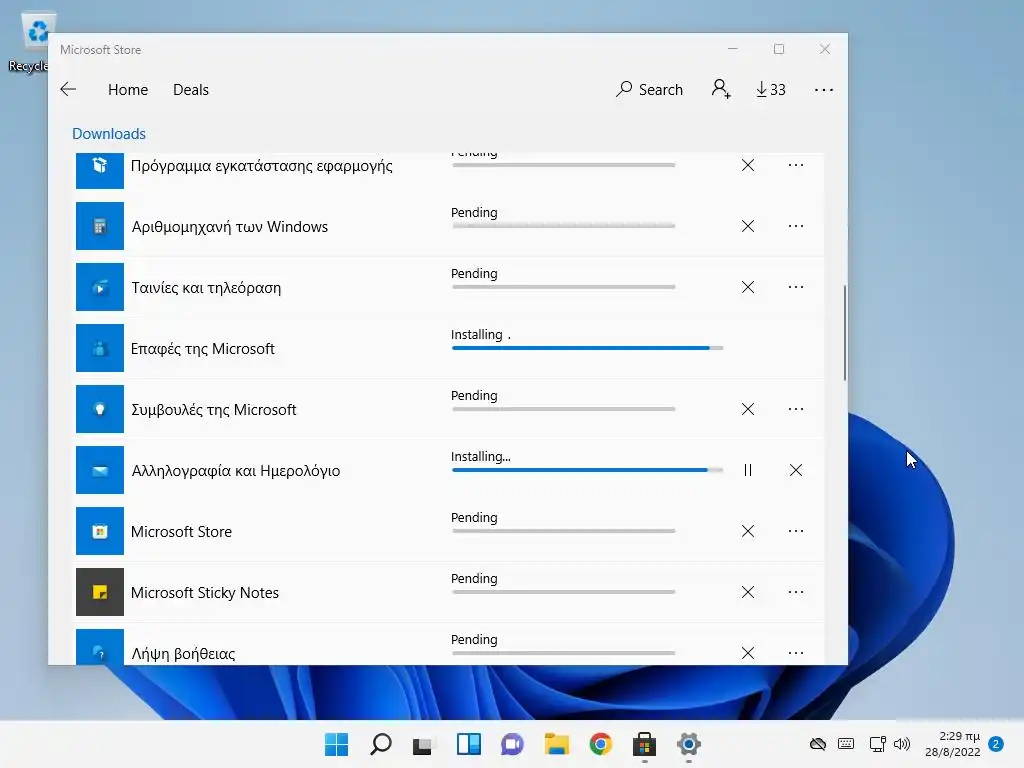Cancel the Ταινίες και τηλεόραση download

point(748,287)
